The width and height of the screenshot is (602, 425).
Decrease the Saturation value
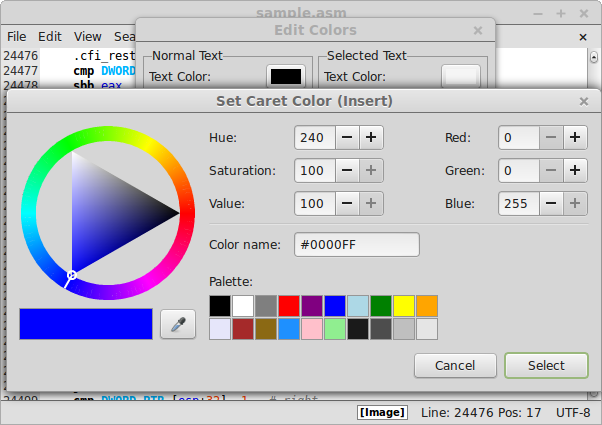pyautogui.click(x=347, y=170)
